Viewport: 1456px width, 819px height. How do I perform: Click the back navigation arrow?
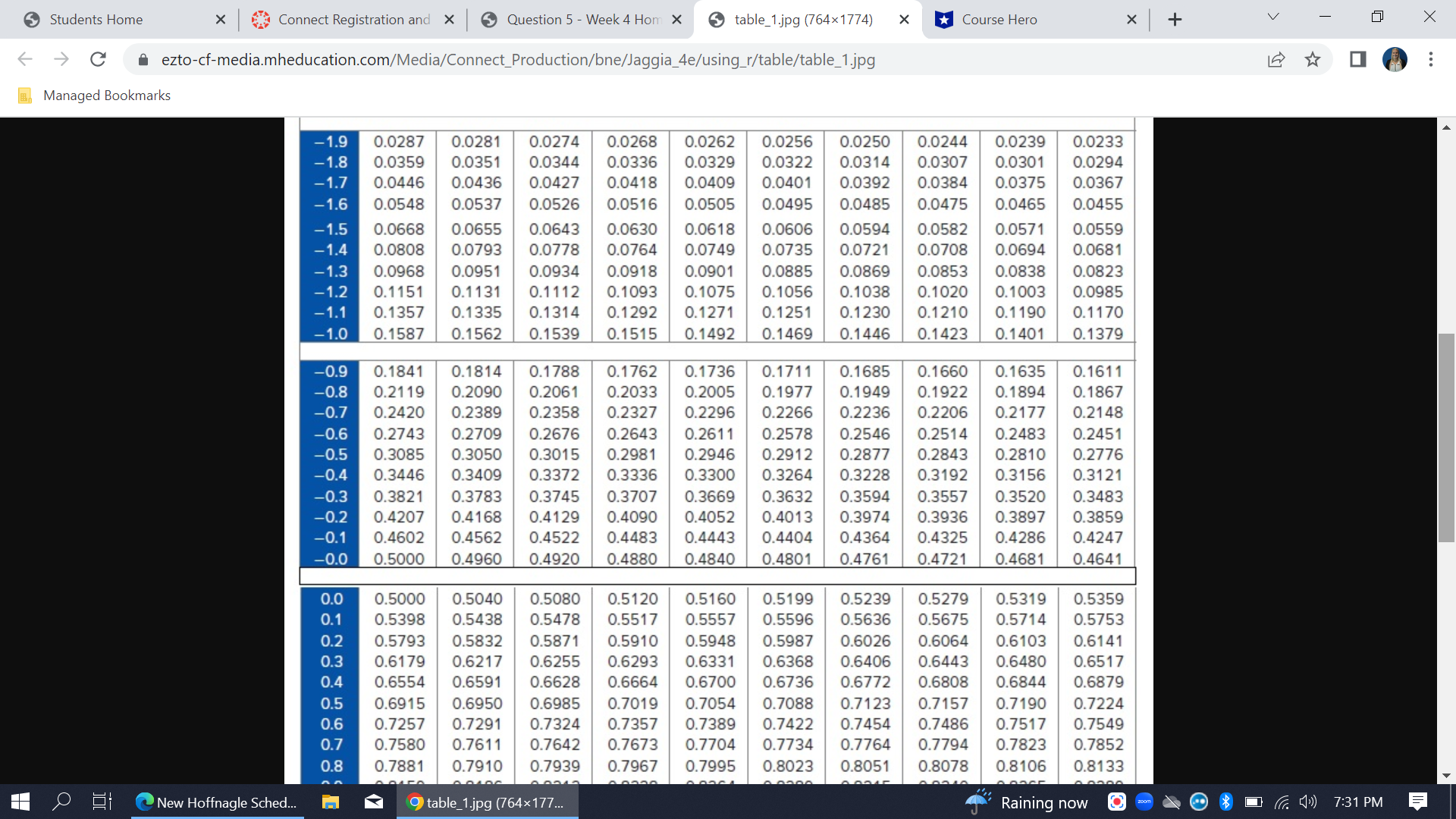(x=25, y=59)
